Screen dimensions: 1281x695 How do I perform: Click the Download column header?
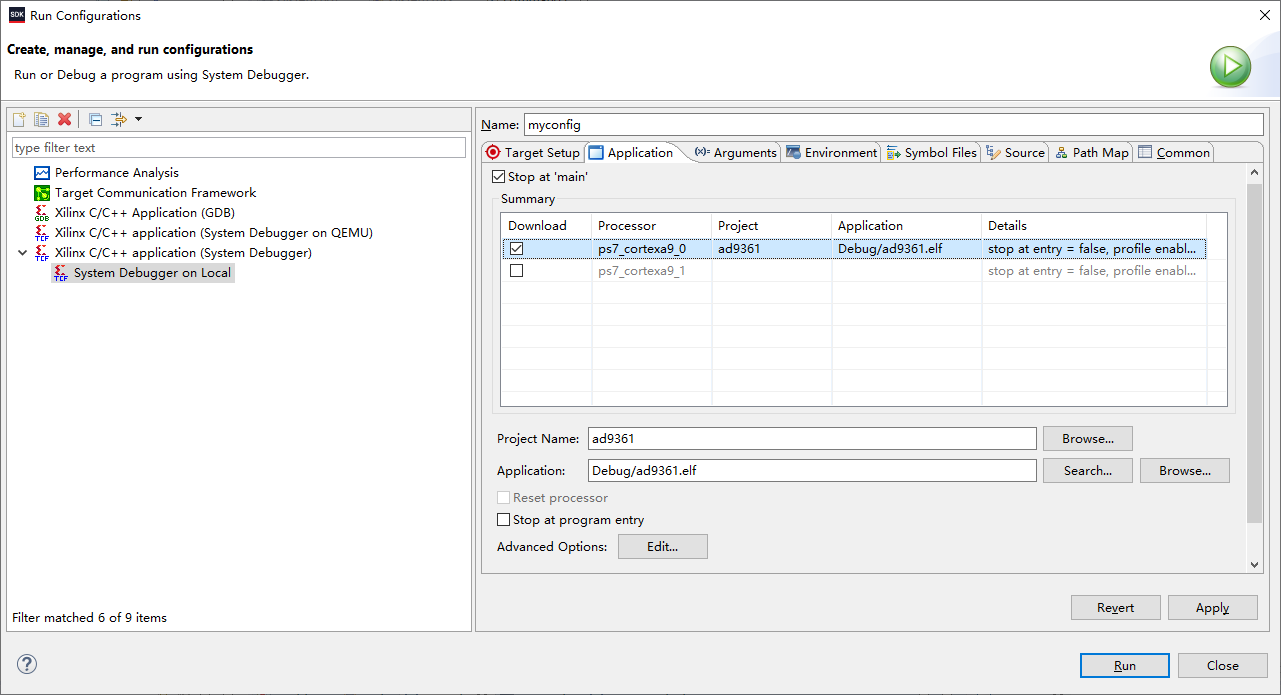click(x=547, y=226)
